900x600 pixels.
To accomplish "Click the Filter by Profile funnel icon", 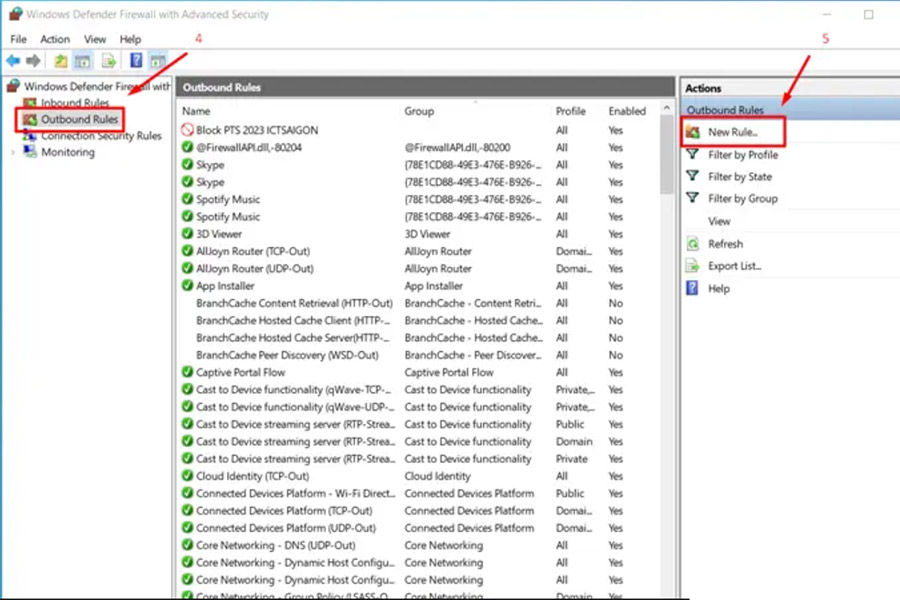I will [693, 154].
